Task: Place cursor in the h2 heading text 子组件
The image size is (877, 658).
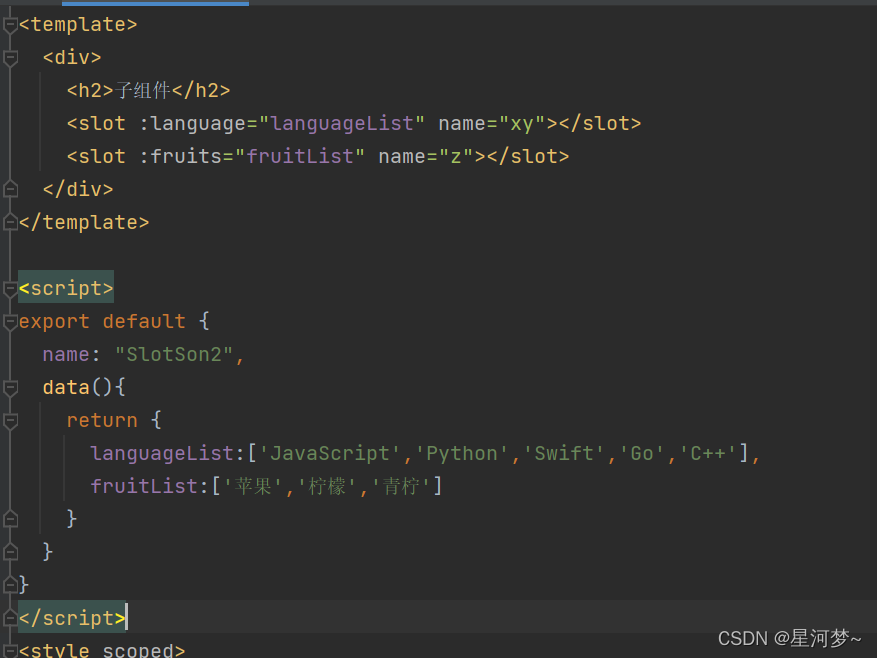Action: pos(143,91)
